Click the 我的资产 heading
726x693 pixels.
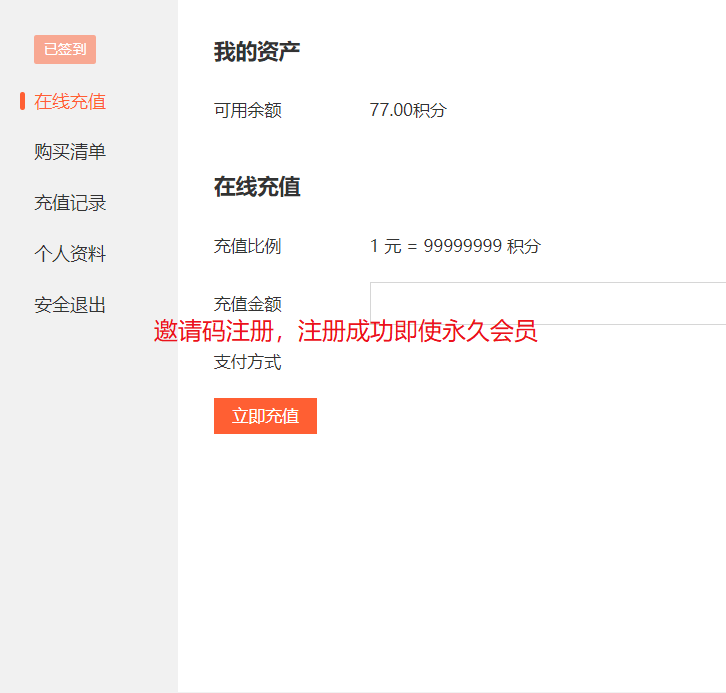(x=257, y=51)
